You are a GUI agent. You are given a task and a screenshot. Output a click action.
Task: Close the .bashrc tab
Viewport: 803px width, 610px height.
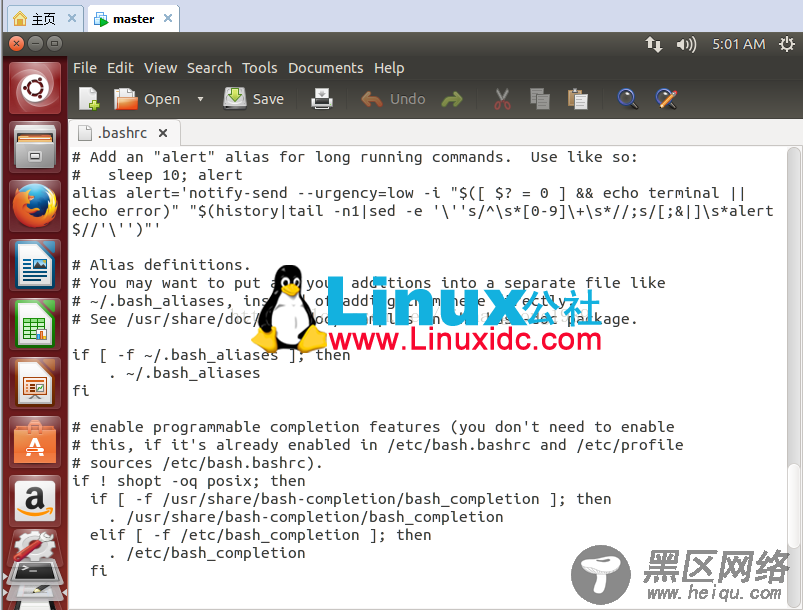[x=163, y=133]
